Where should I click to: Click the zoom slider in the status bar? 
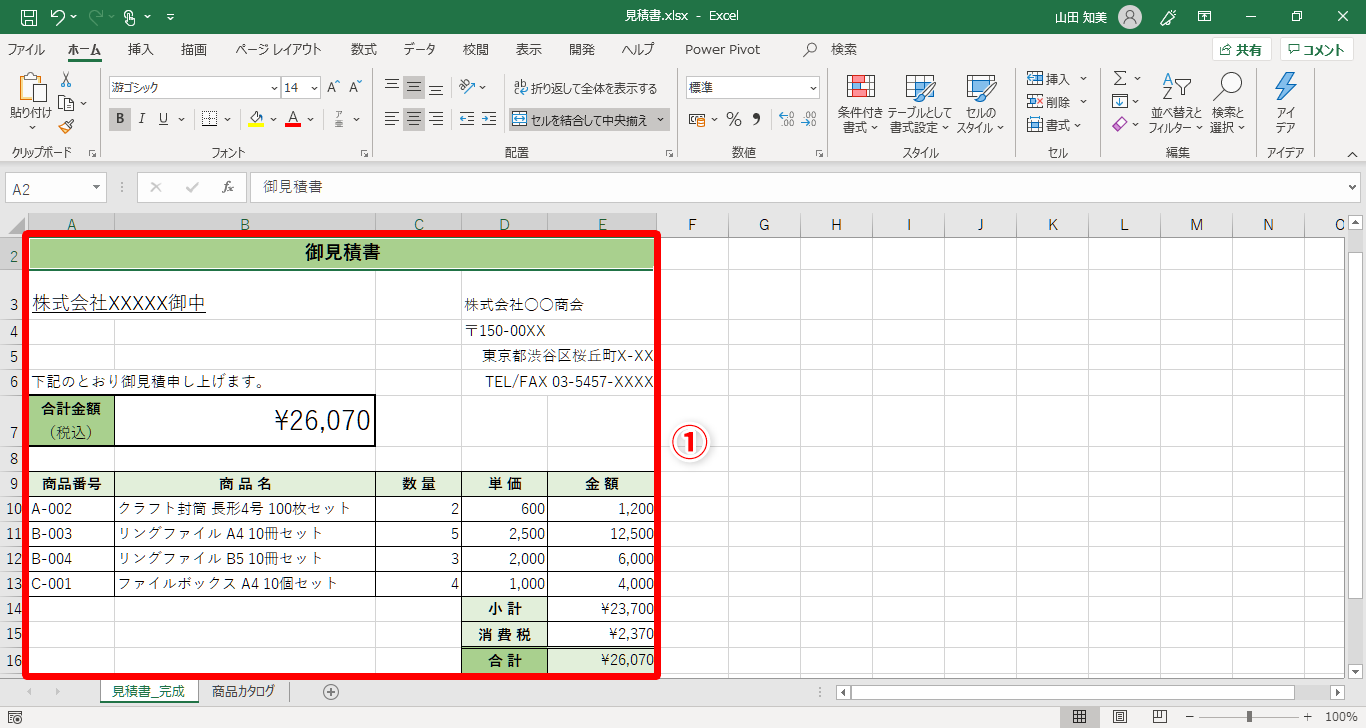coord(1251,716)
